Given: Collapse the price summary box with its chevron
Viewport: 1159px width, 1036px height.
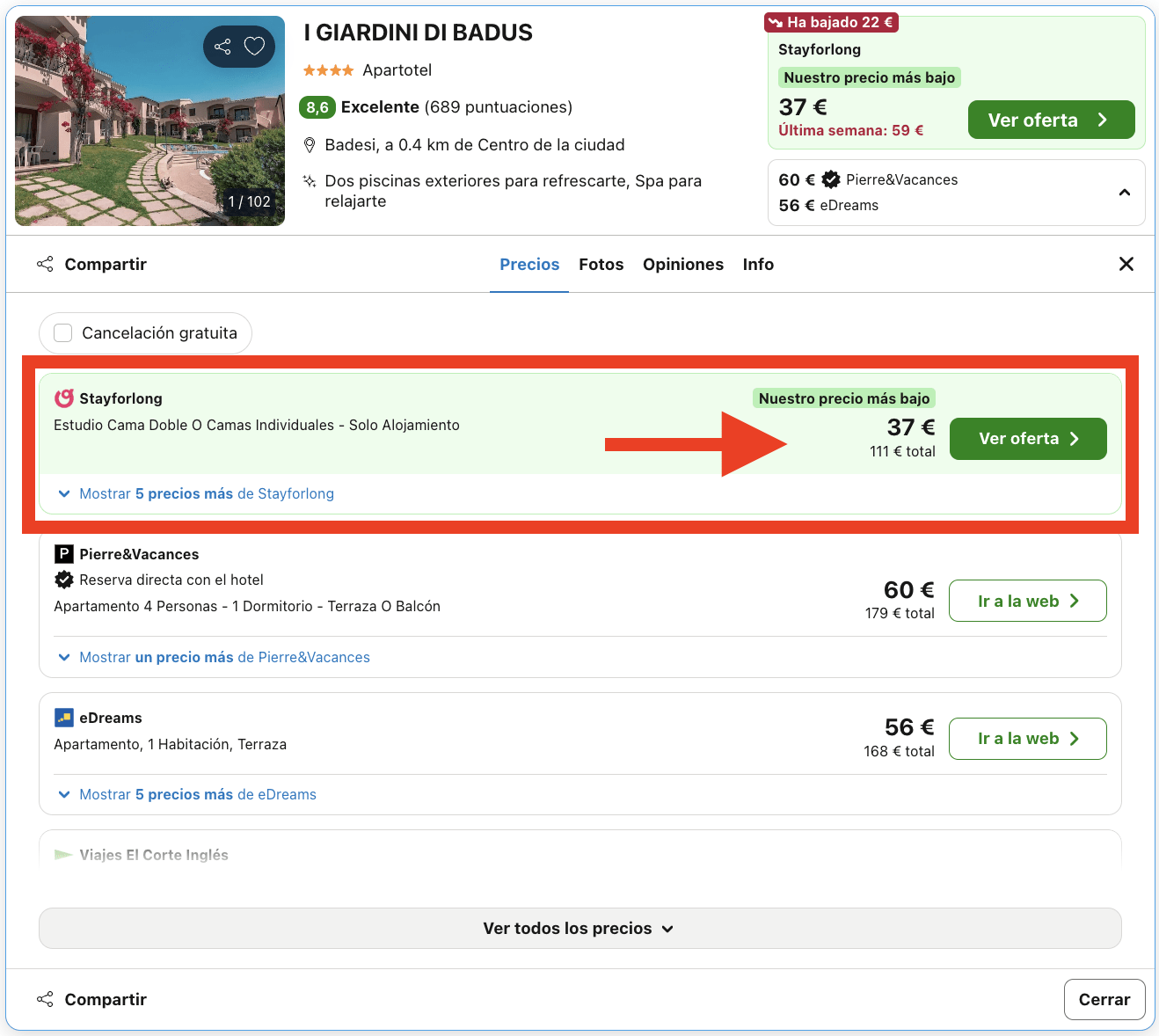Looking at the screenshot, I should click(x=1124, y=192).
